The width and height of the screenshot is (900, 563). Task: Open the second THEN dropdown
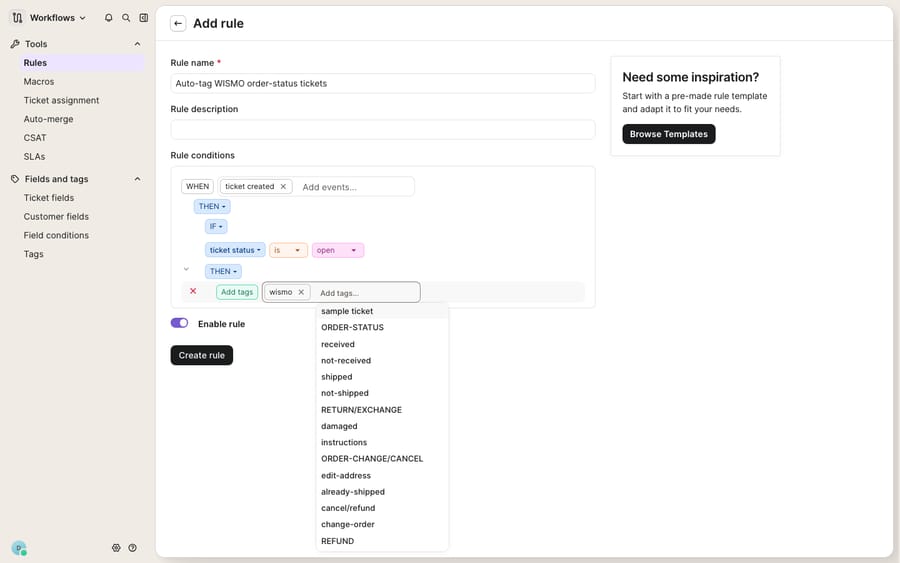pyautogui.click(x=223, y=271)
